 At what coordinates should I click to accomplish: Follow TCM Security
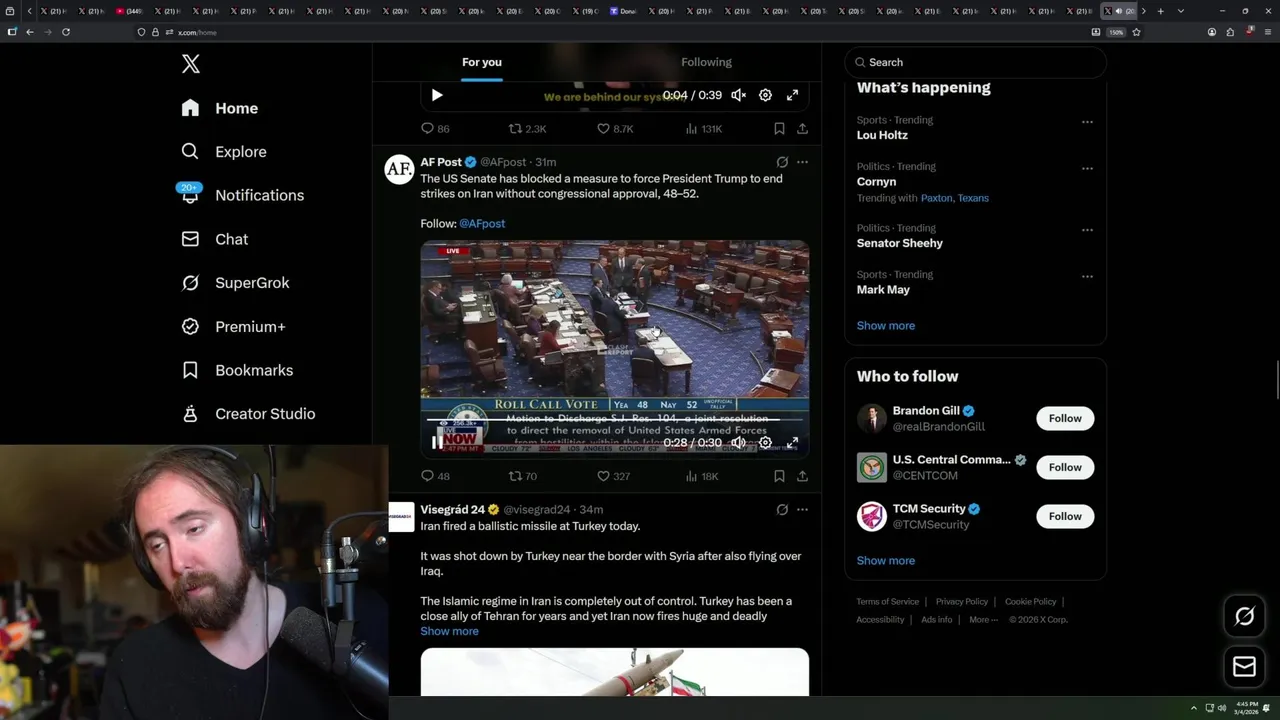point(1065,517)
